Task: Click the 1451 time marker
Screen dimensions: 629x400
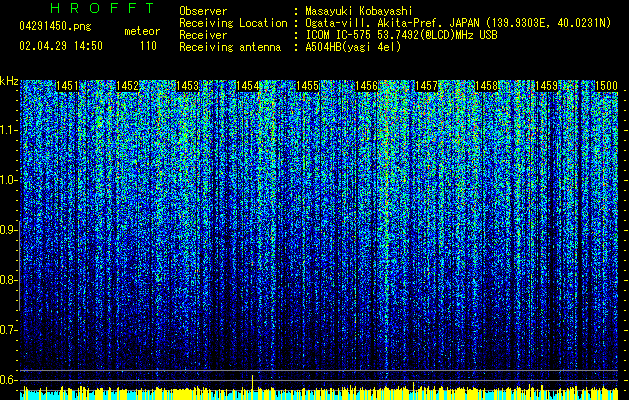Action: click(x=67, y=86)
